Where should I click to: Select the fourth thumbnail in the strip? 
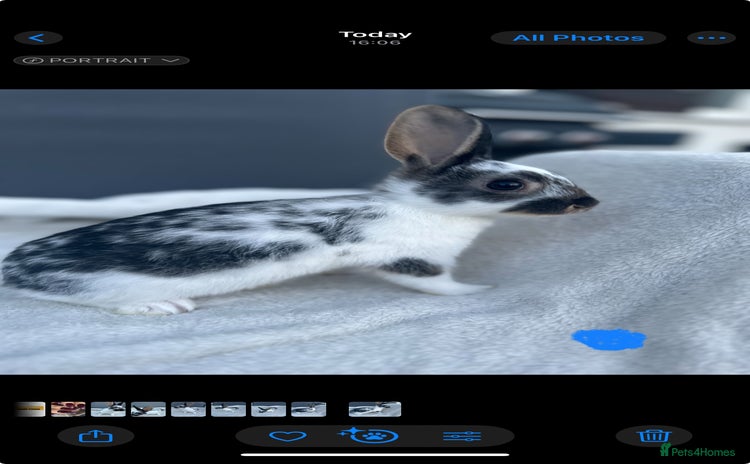click(x=148, y=409)
